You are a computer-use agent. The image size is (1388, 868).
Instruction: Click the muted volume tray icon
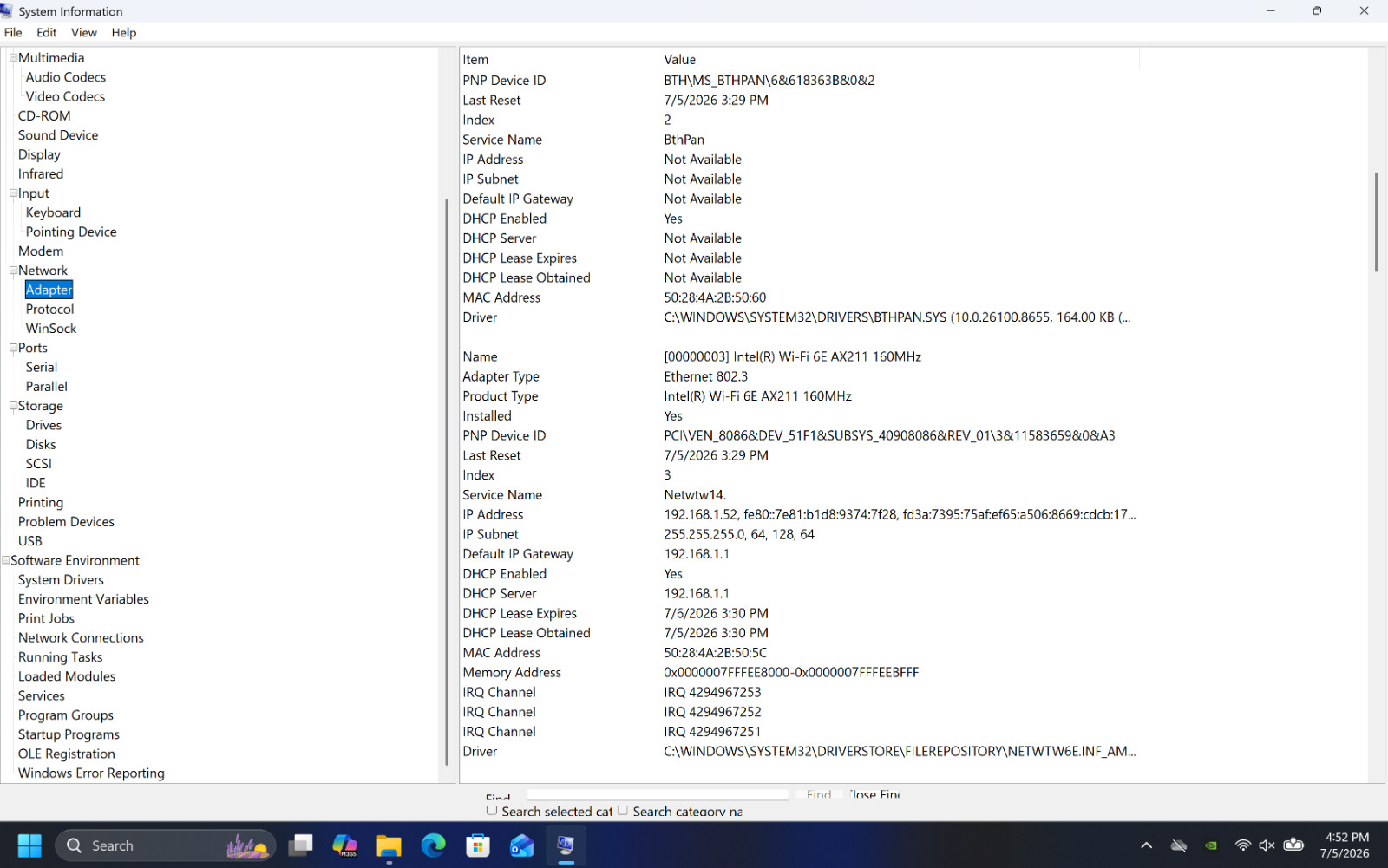point(1267,845)
